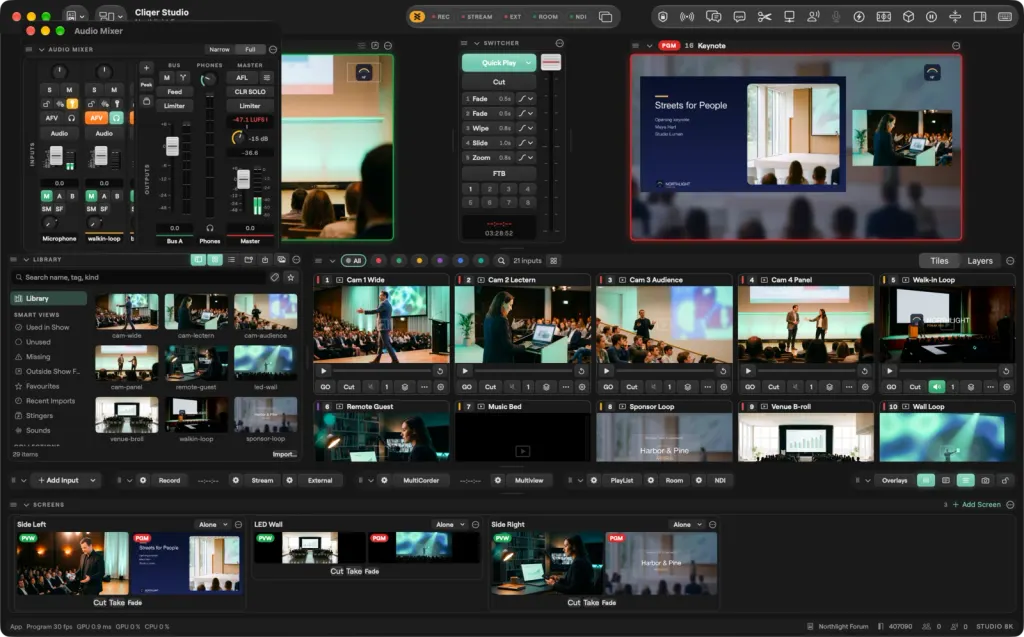Image resolution: width=1024 pixels, height=637 pixels.
Task: Click the camera snapshot icon near Overlays
Action: [985, 480]
